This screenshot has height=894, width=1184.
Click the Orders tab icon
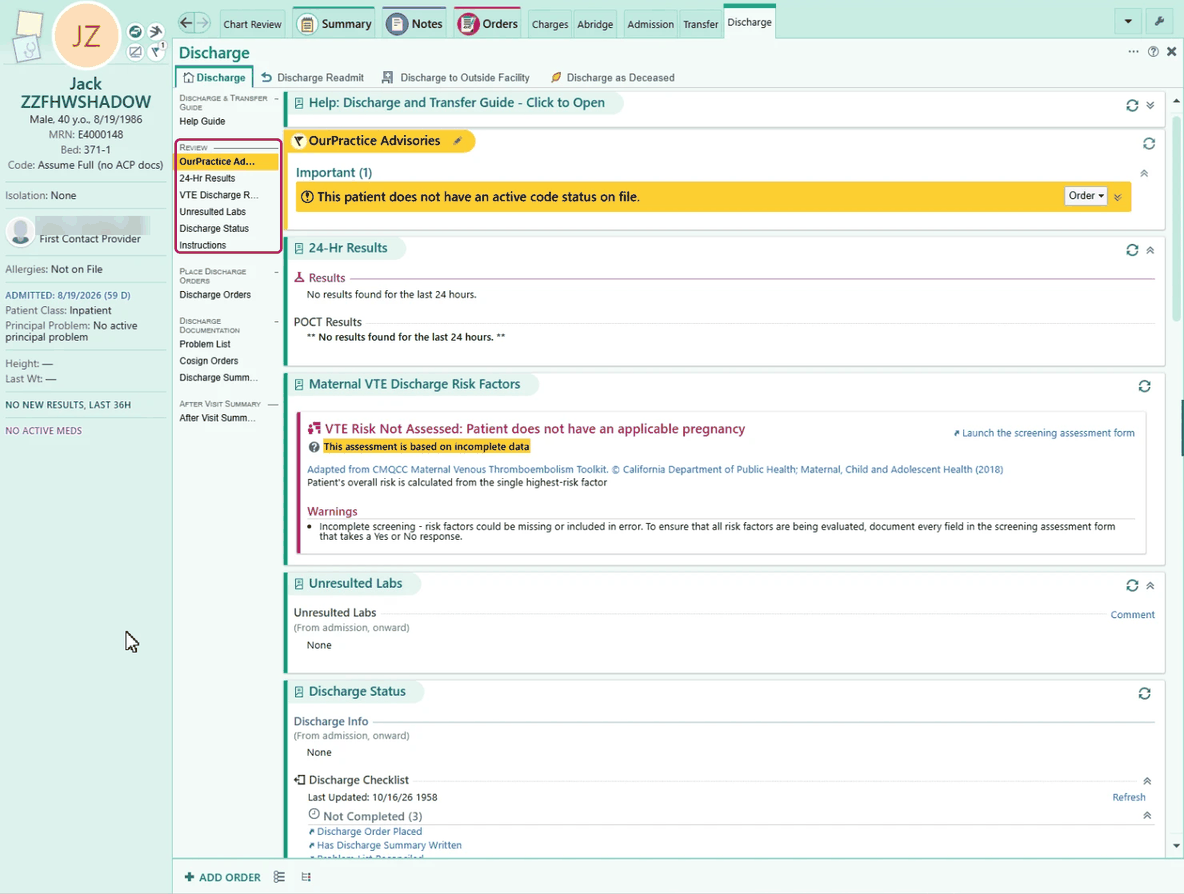tap(468, 24)
